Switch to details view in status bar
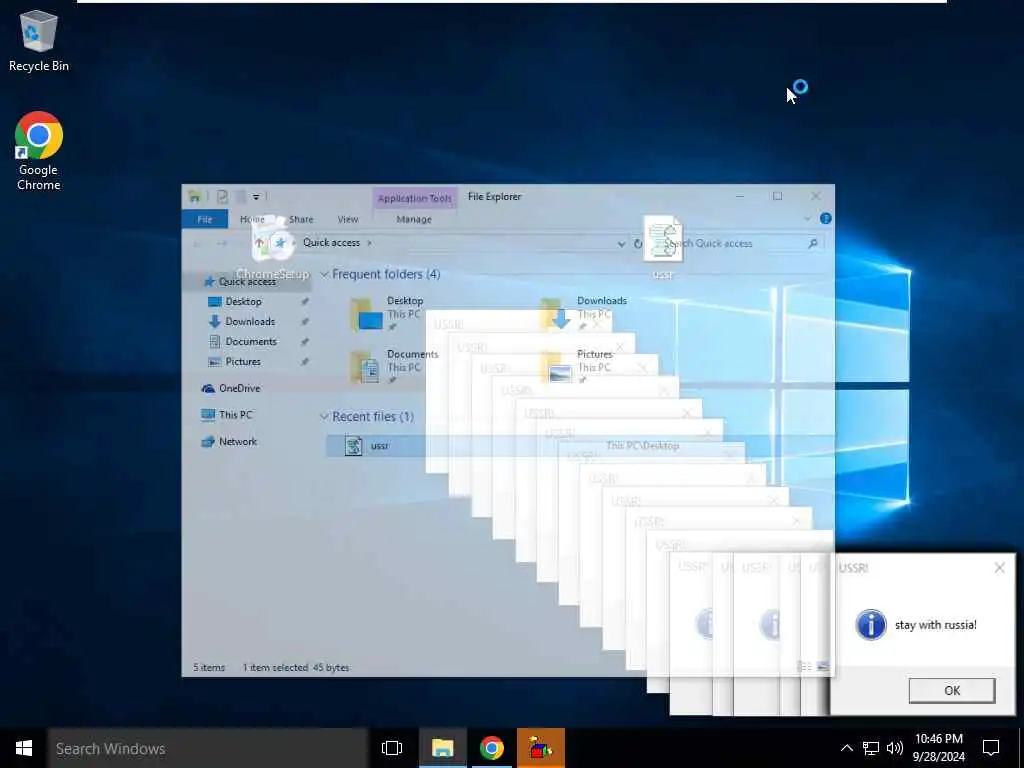 pos(805,667)
